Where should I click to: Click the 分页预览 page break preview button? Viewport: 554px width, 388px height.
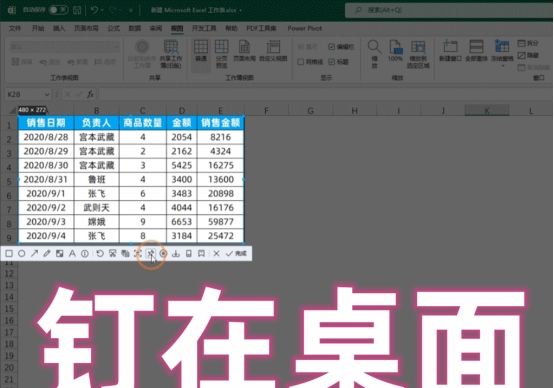point(222,54)
